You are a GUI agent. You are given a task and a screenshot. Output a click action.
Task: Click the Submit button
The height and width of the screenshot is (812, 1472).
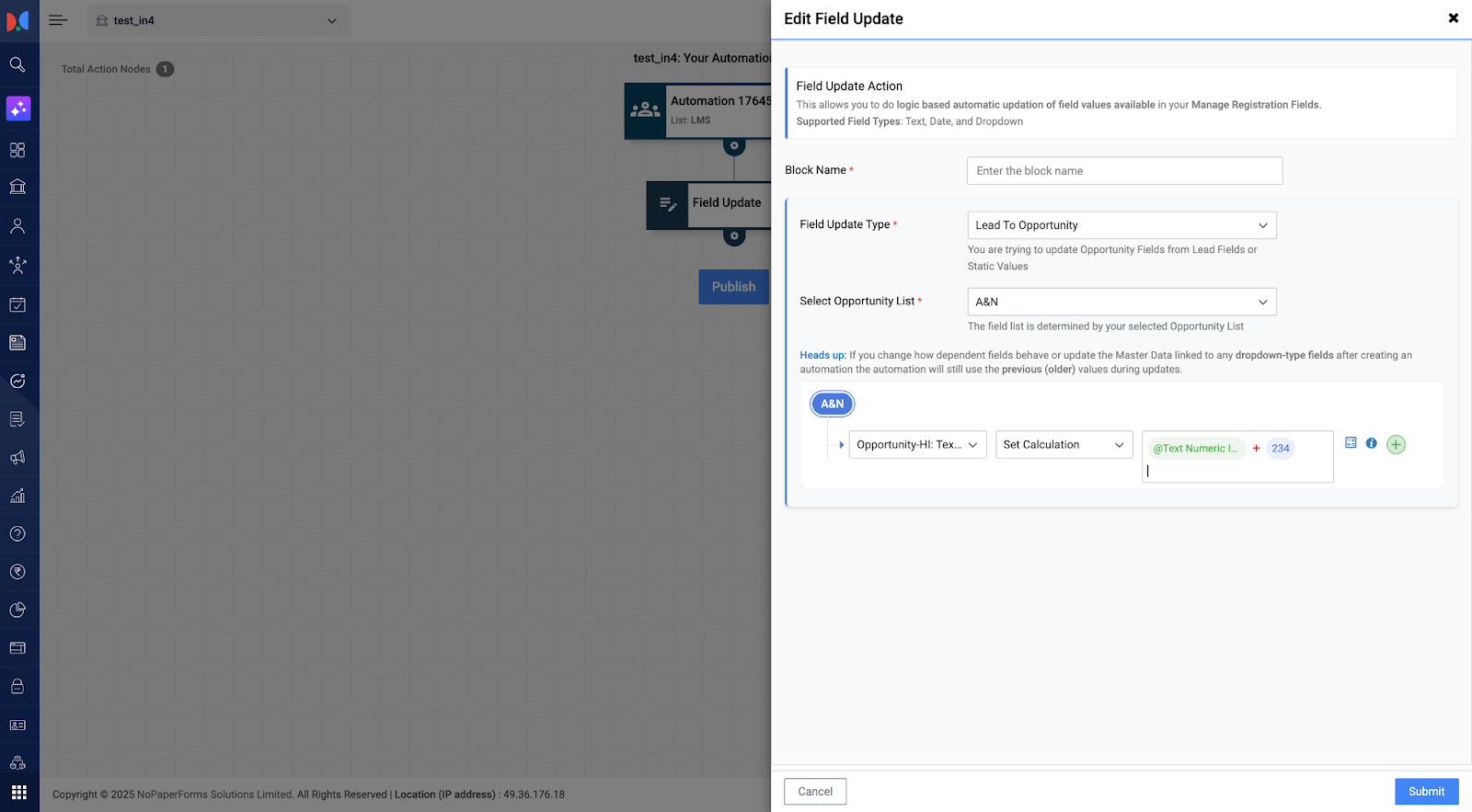[1426, 792]
